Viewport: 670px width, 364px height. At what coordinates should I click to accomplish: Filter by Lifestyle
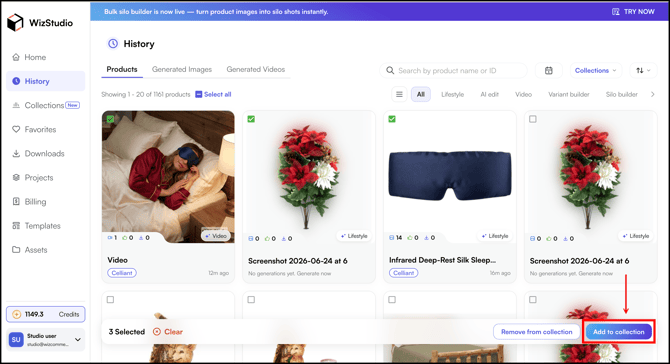coord(453,94)
